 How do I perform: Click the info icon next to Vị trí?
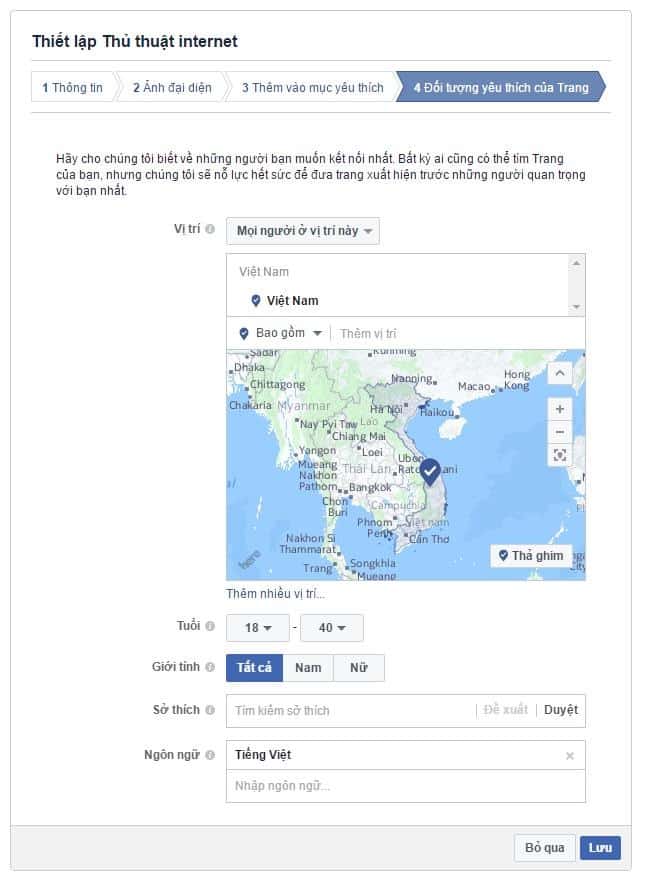[x=210, y=229]
